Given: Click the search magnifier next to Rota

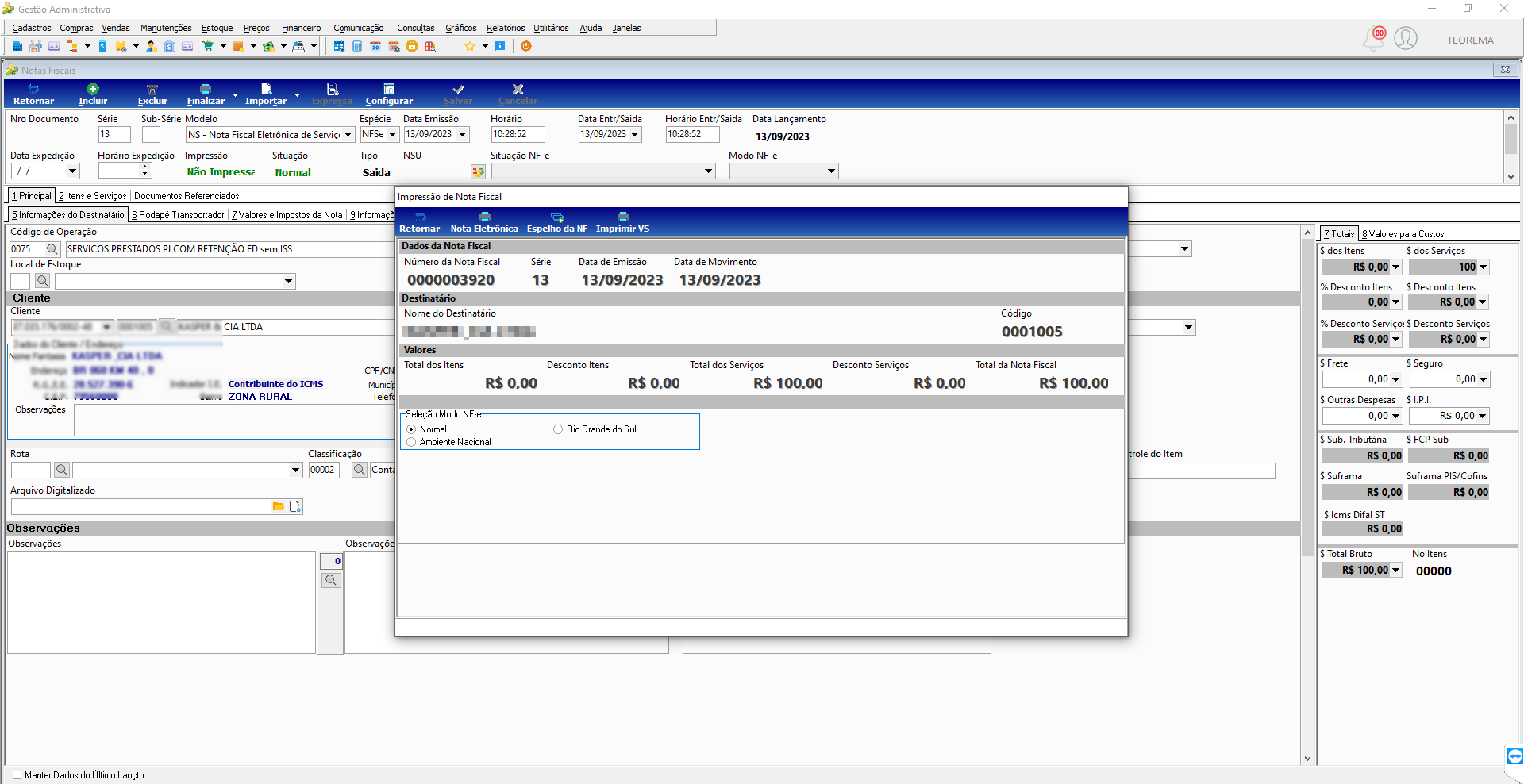Looking at the screenshot, I should coord(61,470).
